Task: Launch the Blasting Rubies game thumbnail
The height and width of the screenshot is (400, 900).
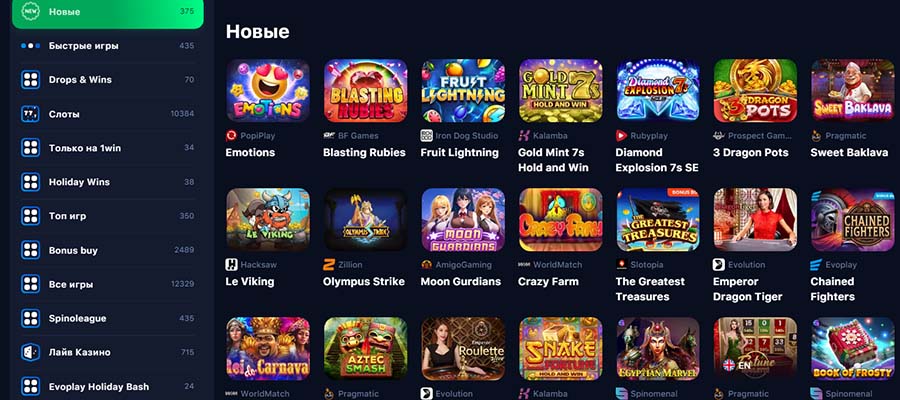Action: tap(366, 91)
